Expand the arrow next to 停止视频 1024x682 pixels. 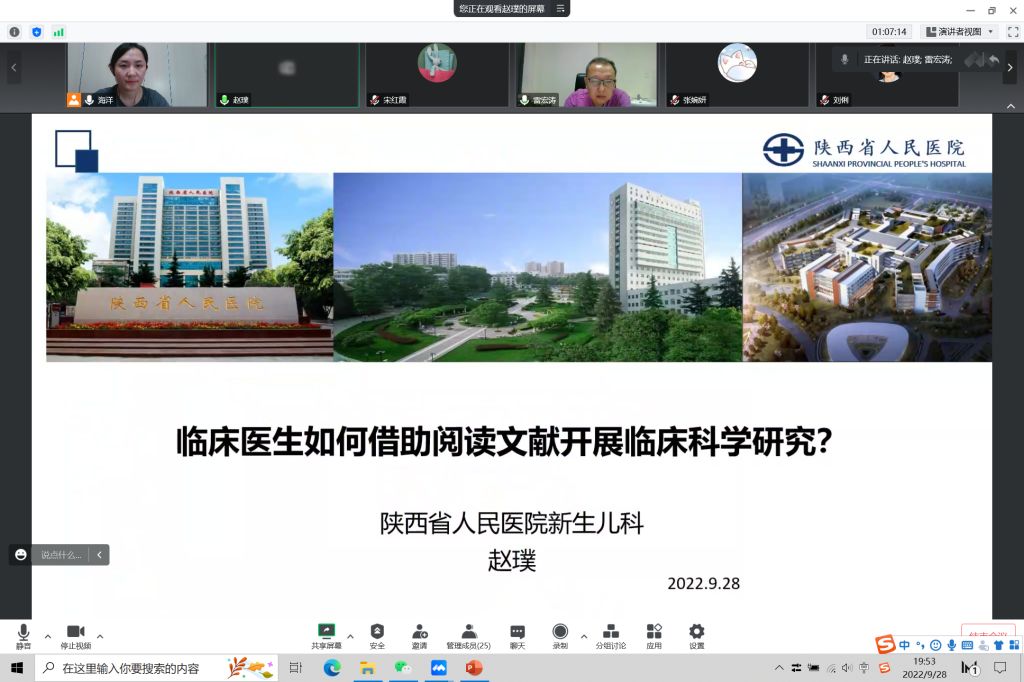pyautogui.click(x=100, y=635)
